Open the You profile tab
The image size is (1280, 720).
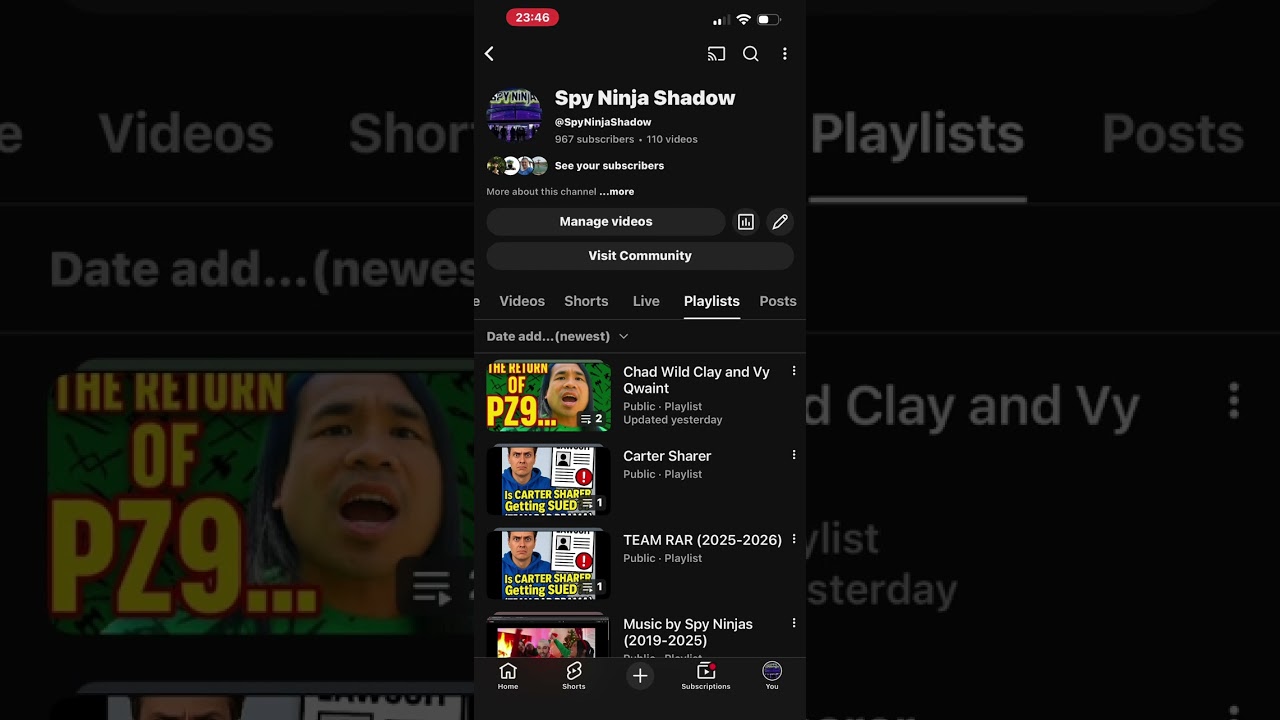coord(772,677)
